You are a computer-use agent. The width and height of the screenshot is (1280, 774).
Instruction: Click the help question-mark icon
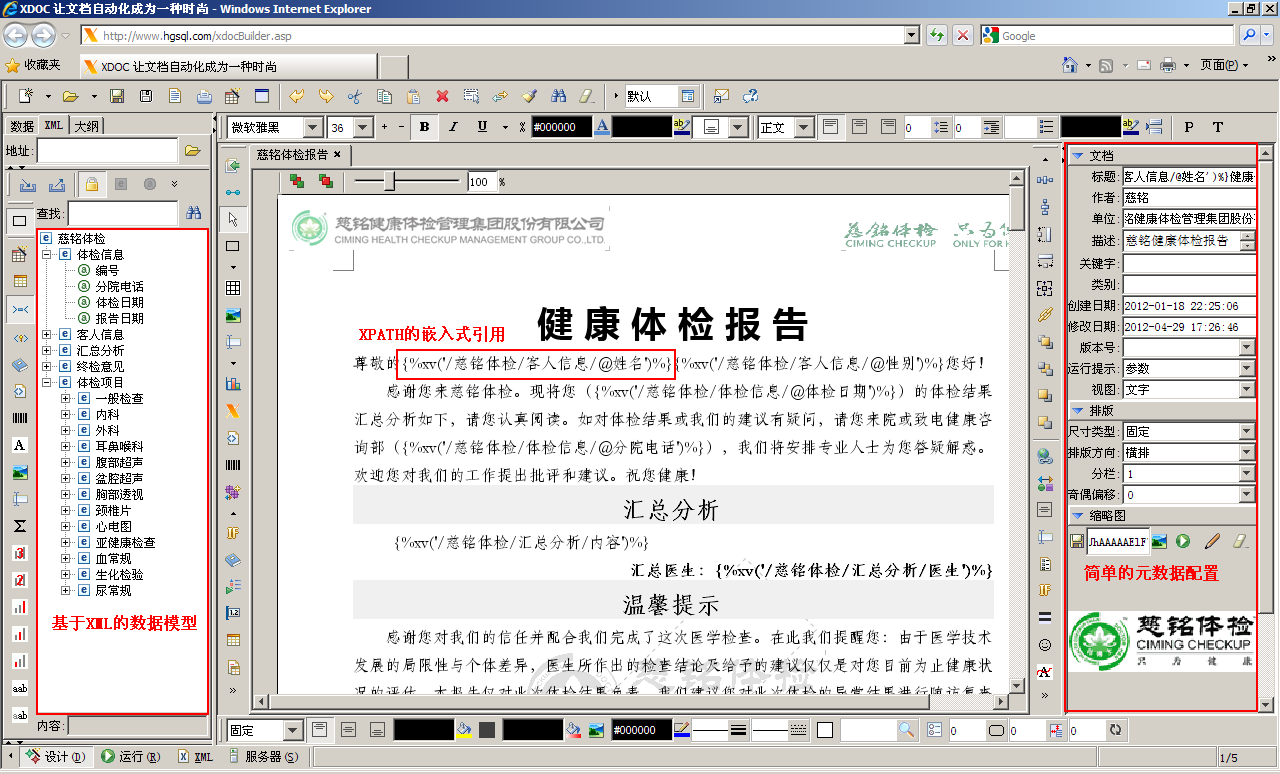tap(750, 96)
